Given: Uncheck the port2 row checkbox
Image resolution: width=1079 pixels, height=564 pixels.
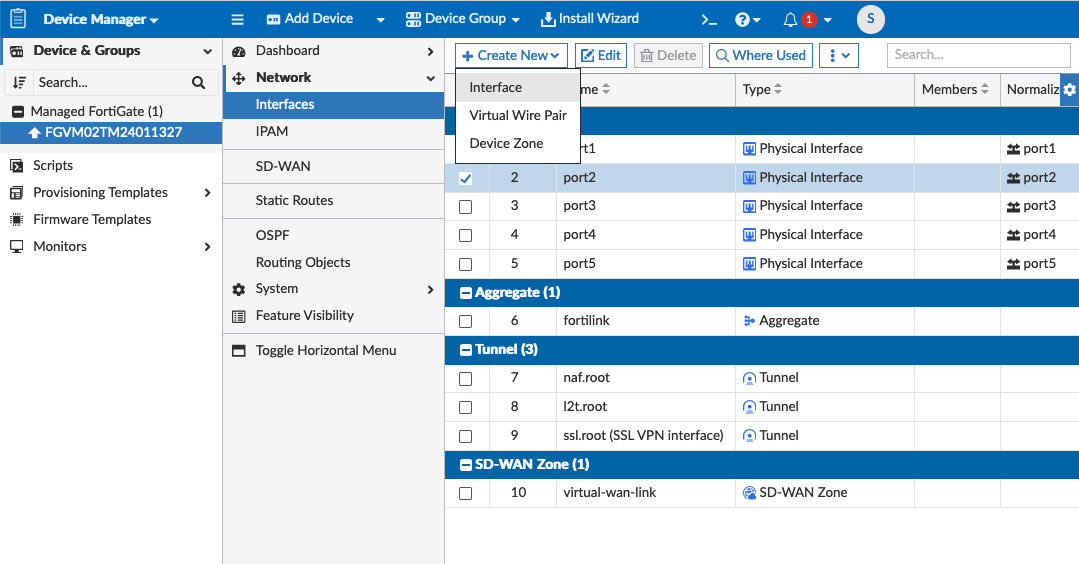Looking at the screenshot, I should (x=466, y=178).
